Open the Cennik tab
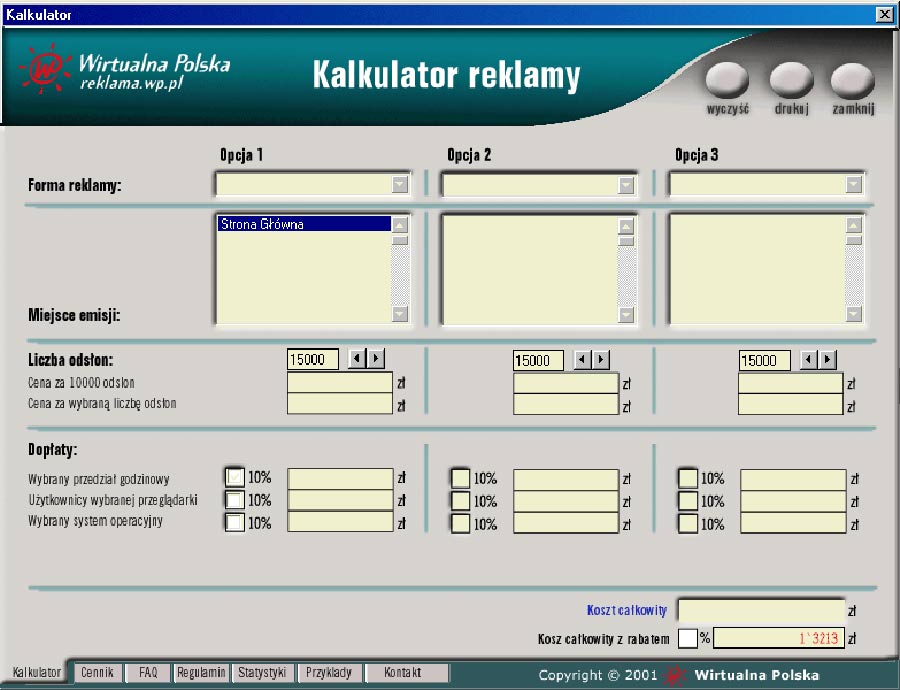Screen dimensions: 900x690 (x=97, y=672)
